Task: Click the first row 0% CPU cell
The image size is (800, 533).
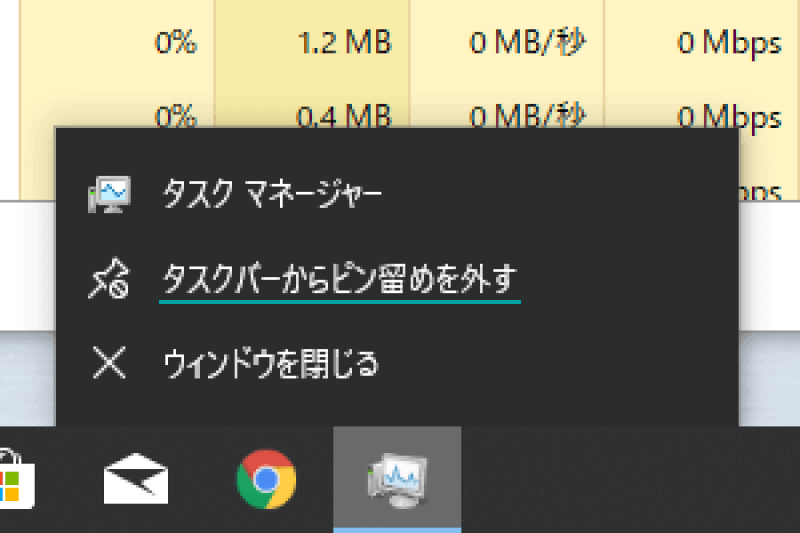Action: (x=117, y=42)
